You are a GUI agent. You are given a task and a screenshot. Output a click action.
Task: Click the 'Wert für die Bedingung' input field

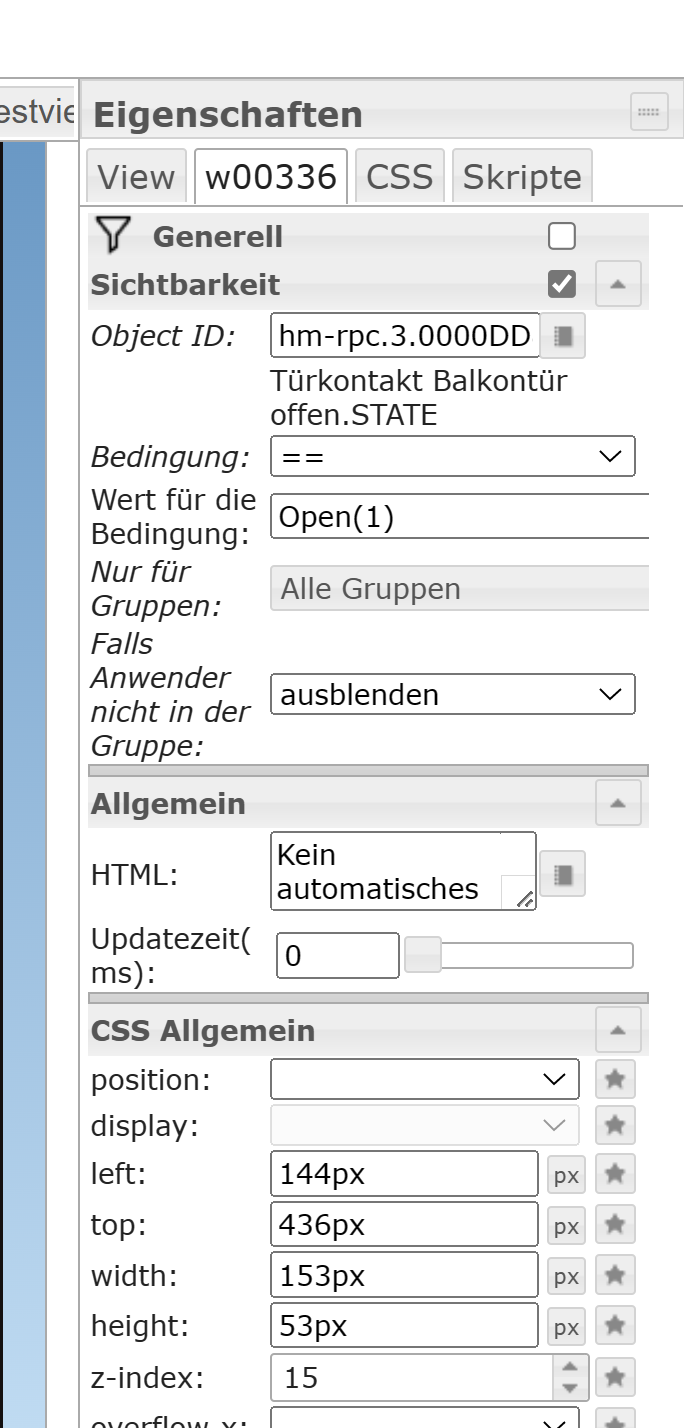(460, 517)
